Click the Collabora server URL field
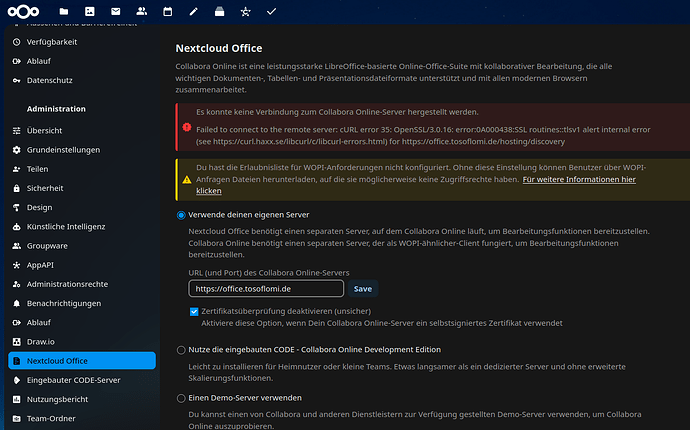Screen dimensions: 690x430 [x=266, y=289]
